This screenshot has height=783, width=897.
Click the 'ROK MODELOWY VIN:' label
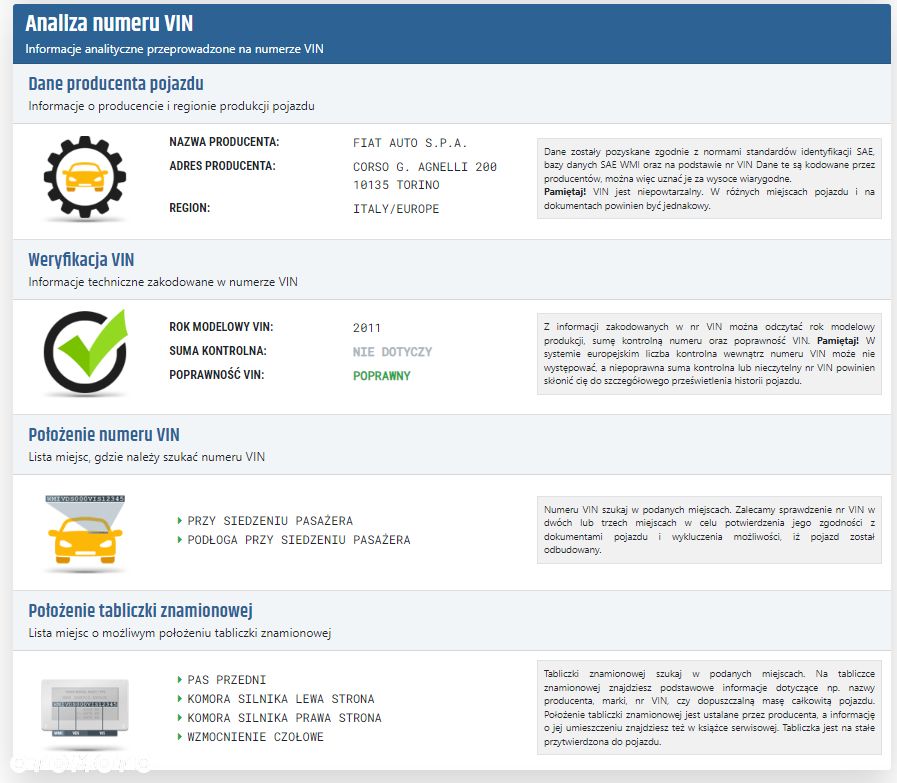pyautogui.click(x=221, y=327)
